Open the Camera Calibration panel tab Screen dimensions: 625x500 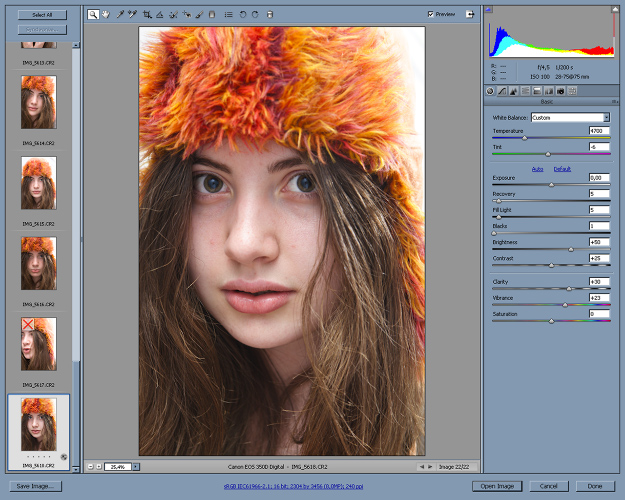point(560,90)
